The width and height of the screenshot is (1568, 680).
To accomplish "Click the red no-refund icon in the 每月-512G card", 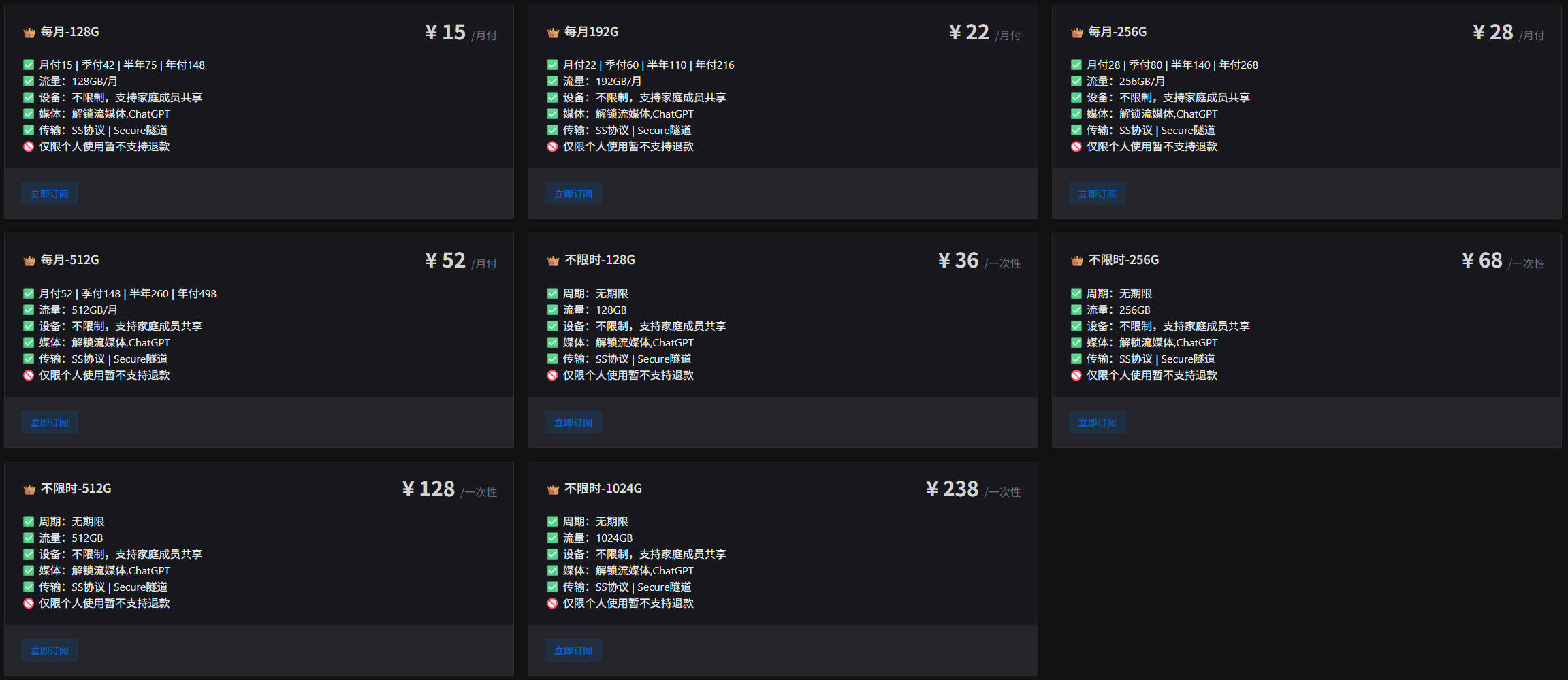I will (29, 375).
